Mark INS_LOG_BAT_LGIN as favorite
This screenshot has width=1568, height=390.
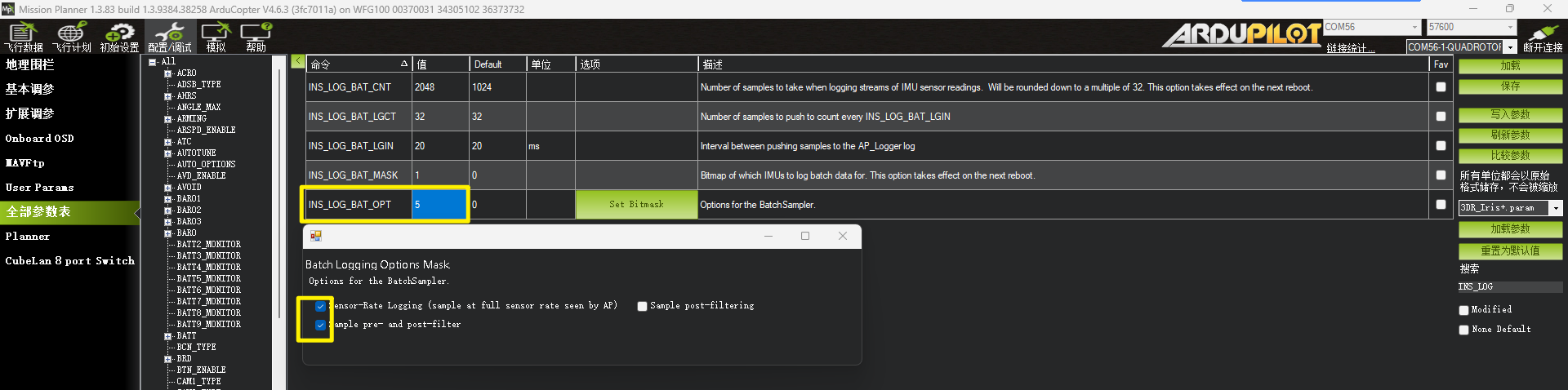[1441, 145]
